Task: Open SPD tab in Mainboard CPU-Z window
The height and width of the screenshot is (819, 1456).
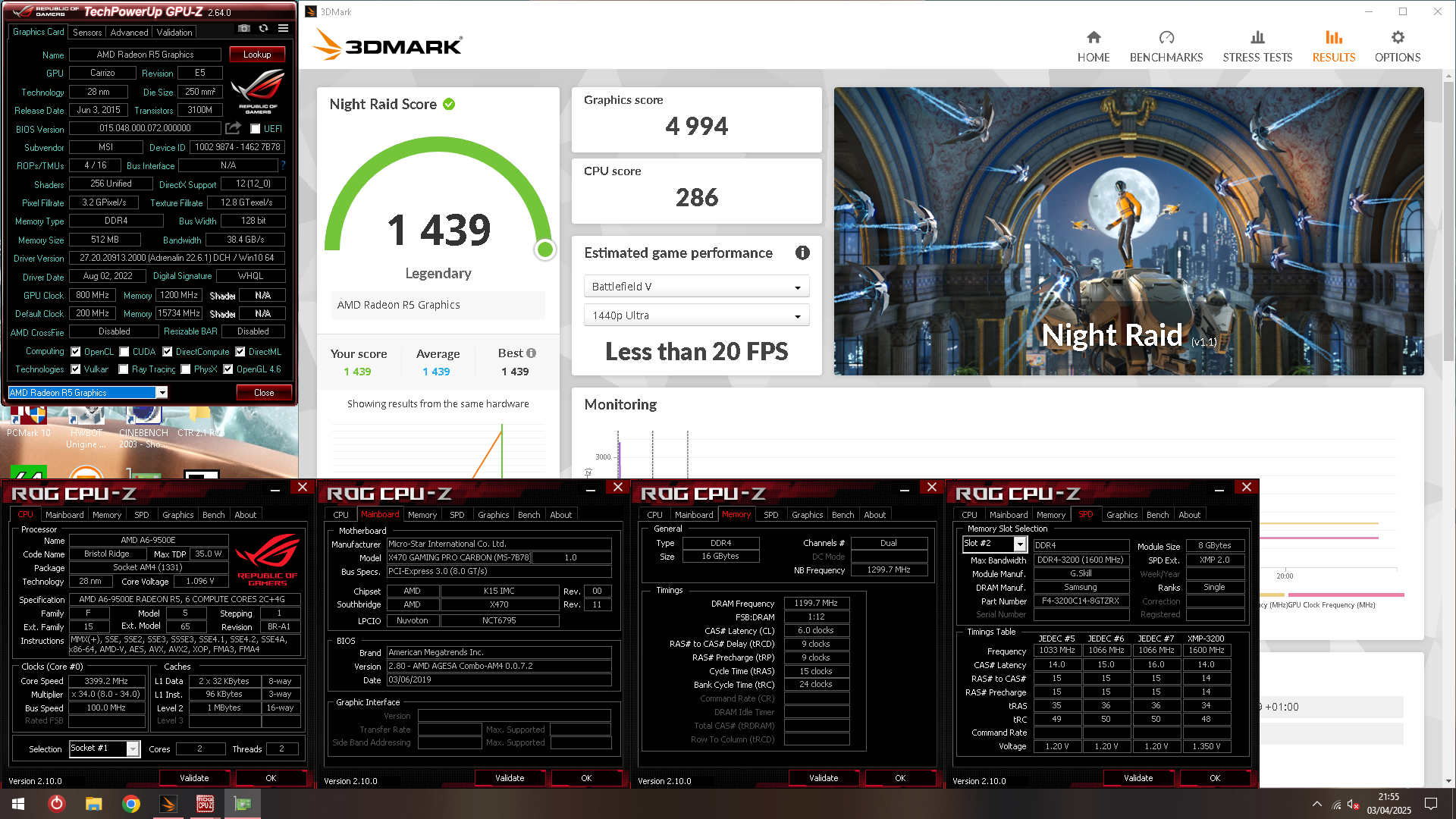Action: [457, 515]
